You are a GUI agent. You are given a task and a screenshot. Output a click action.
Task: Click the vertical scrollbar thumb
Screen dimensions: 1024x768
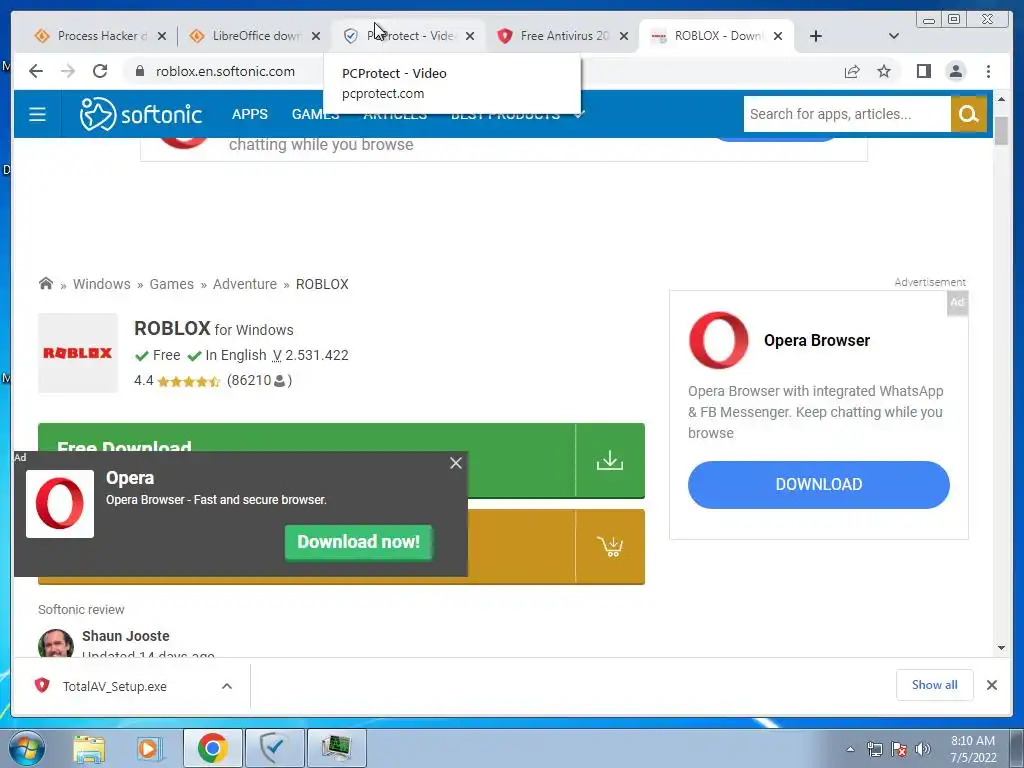(x=1001, y=131)
